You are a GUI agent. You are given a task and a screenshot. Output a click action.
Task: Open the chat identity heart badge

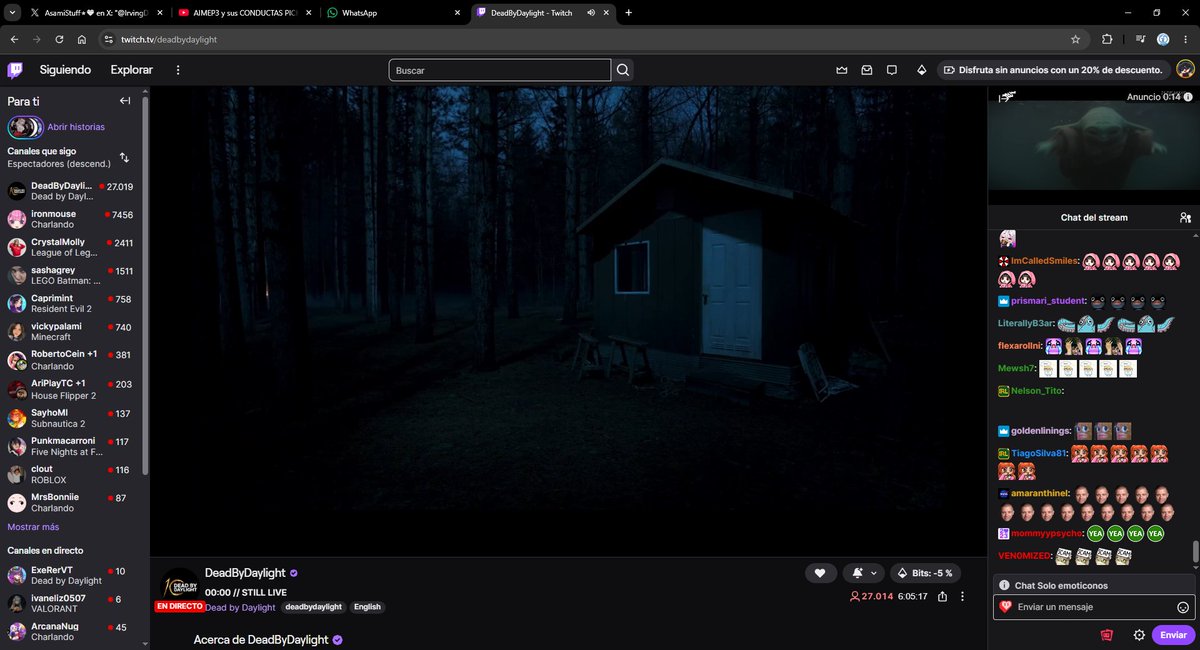[1005, 607]
